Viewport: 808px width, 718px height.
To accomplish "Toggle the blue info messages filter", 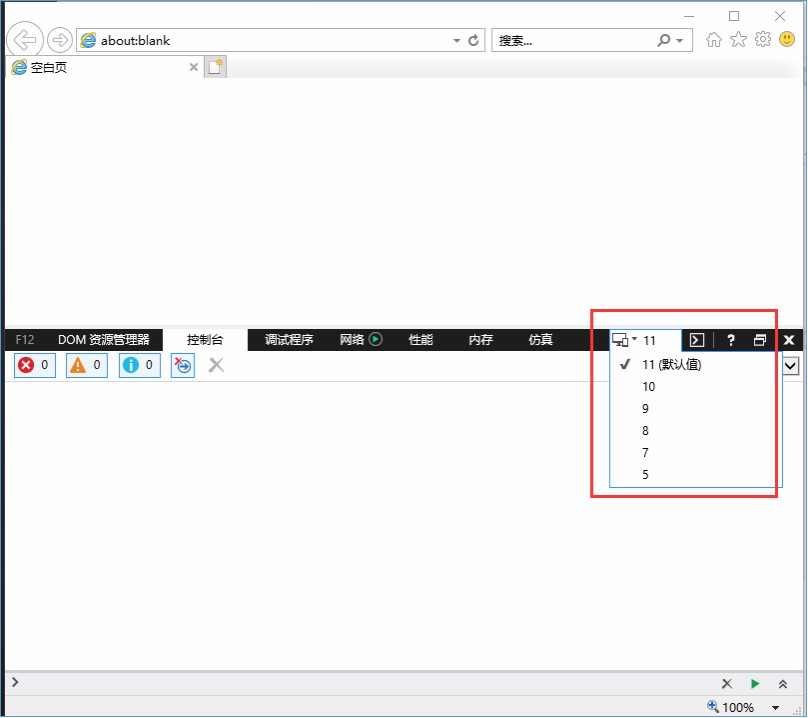I will click(x=139, y=365).
